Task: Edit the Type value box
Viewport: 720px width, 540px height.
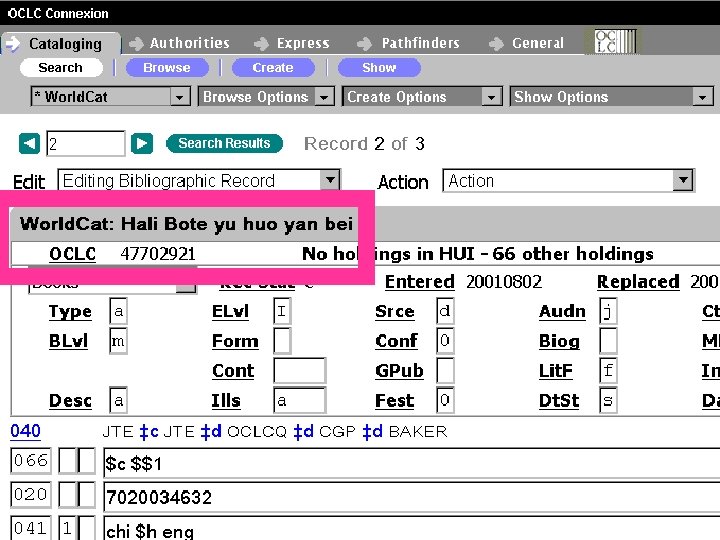Action: (x=118, y=311)
